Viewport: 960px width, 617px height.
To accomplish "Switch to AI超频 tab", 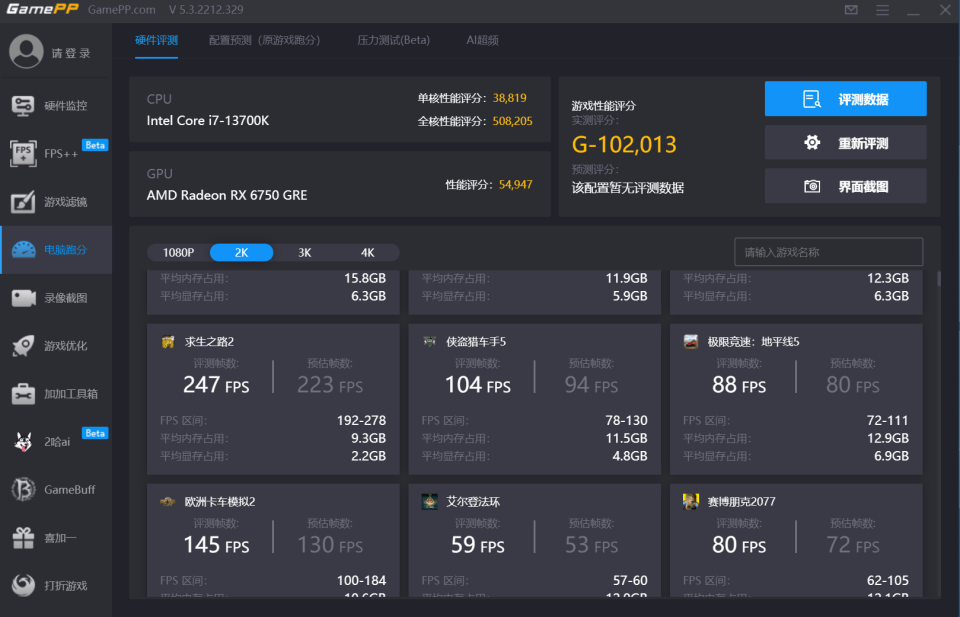I will click(482, 40).
